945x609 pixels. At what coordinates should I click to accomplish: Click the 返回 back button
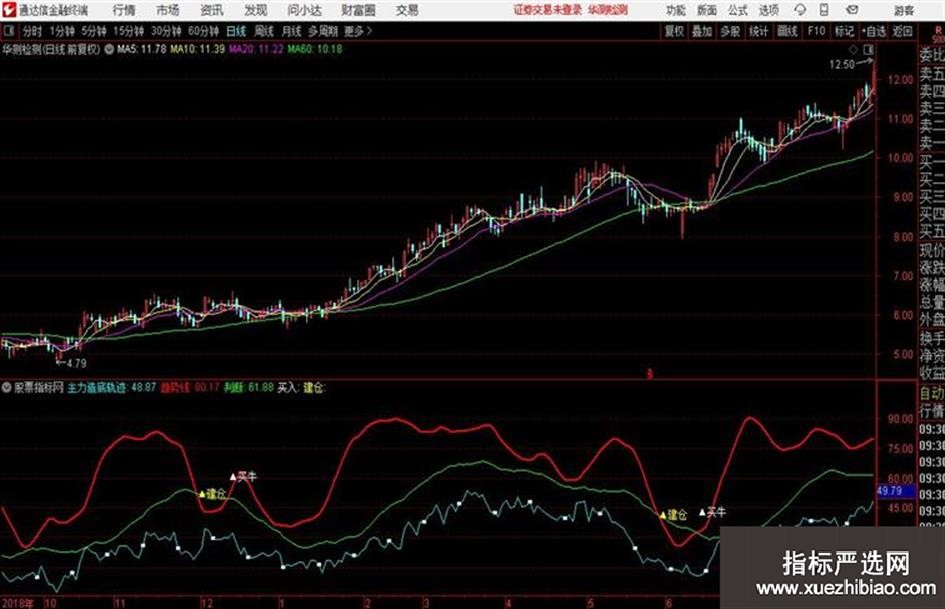902,31
